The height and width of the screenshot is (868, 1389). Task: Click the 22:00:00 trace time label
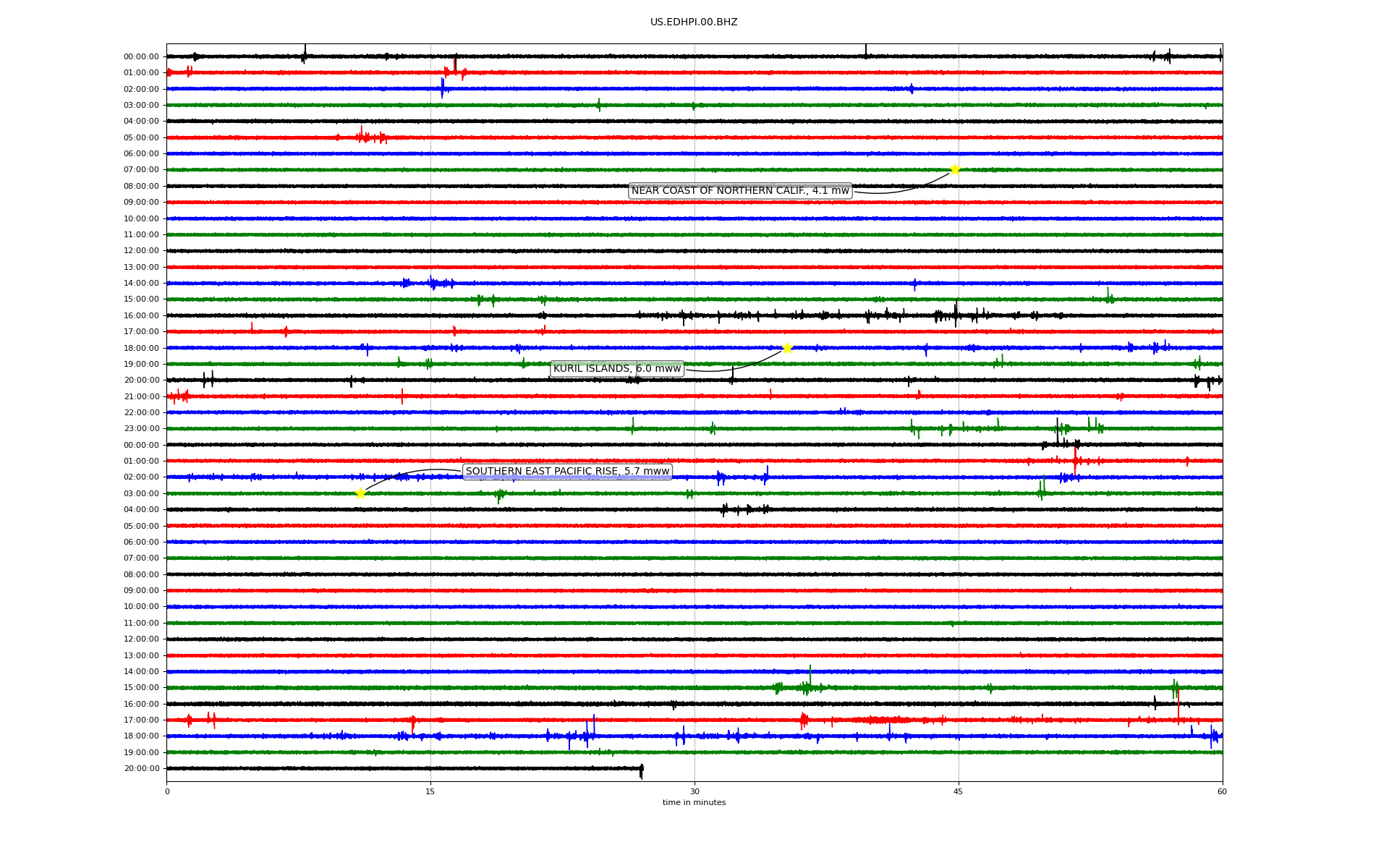[141, 413]
